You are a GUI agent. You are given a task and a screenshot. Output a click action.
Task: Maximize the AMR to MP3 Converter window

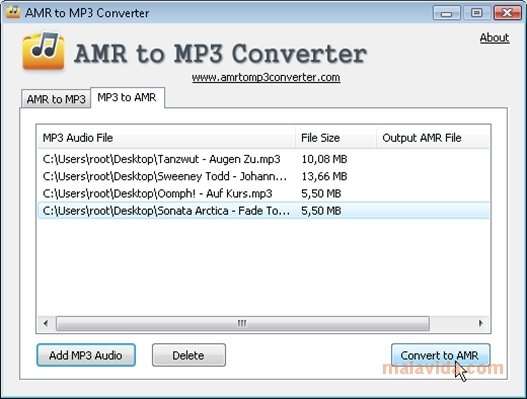(477, 13)
